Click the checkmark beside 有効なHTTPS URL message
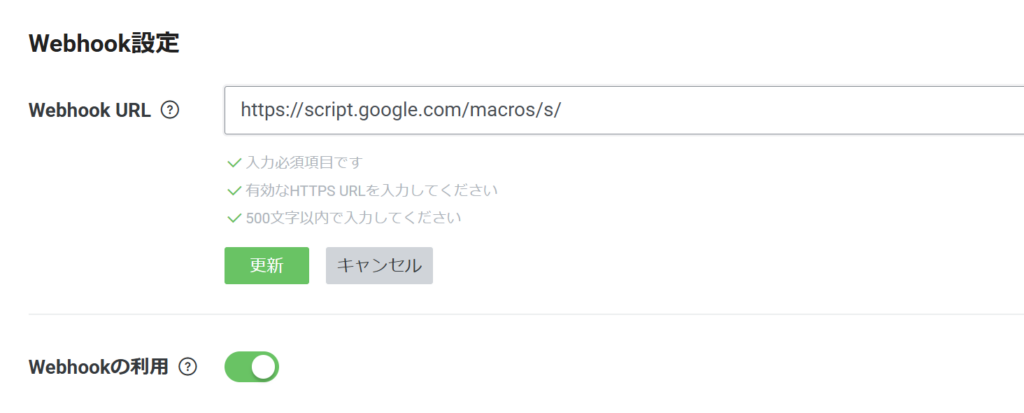Screen dimensions: 1024x413 pos(234,190)
